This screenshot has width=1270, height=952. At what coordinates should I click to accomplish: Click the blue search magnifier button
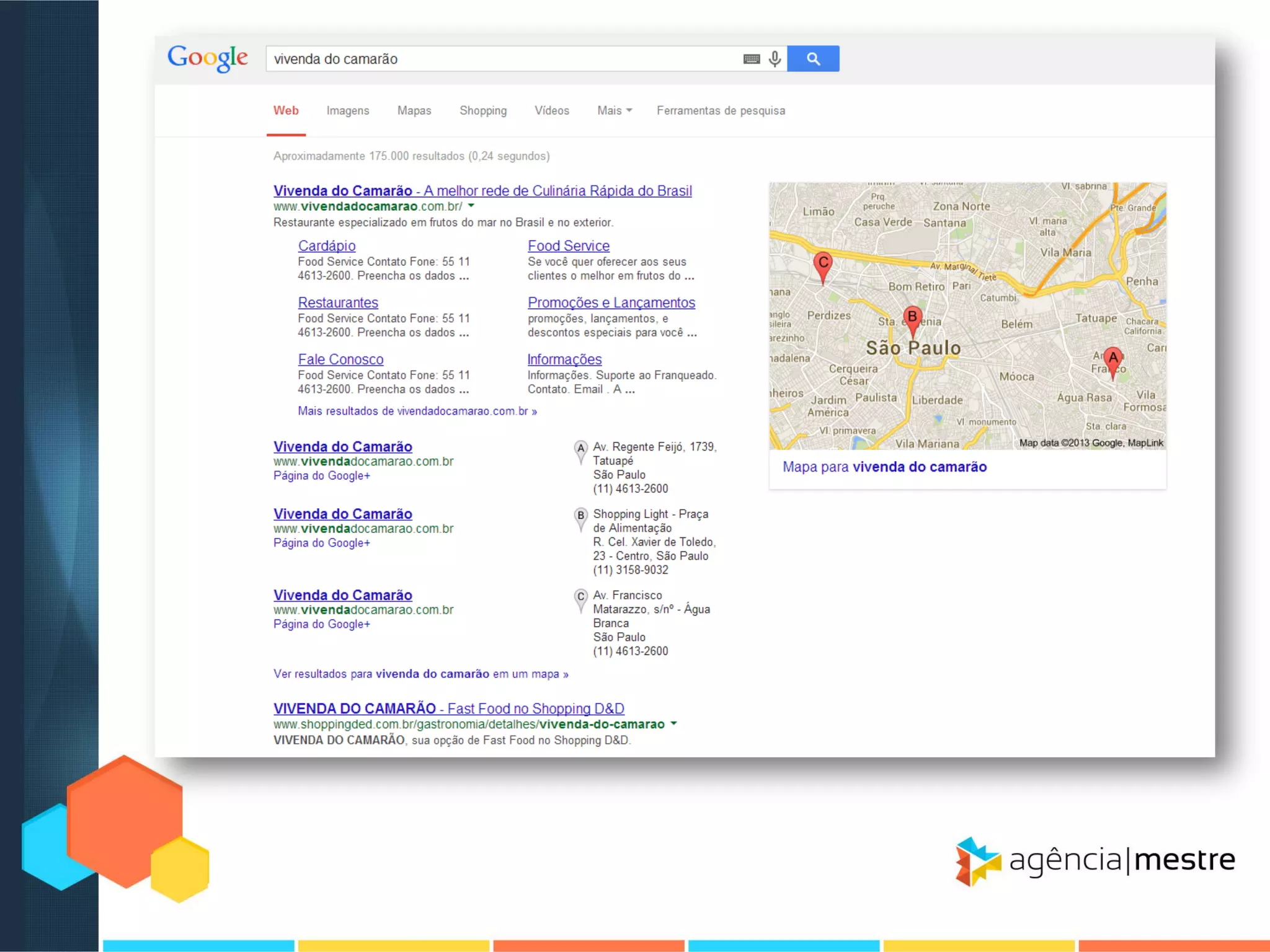point(812,59)
